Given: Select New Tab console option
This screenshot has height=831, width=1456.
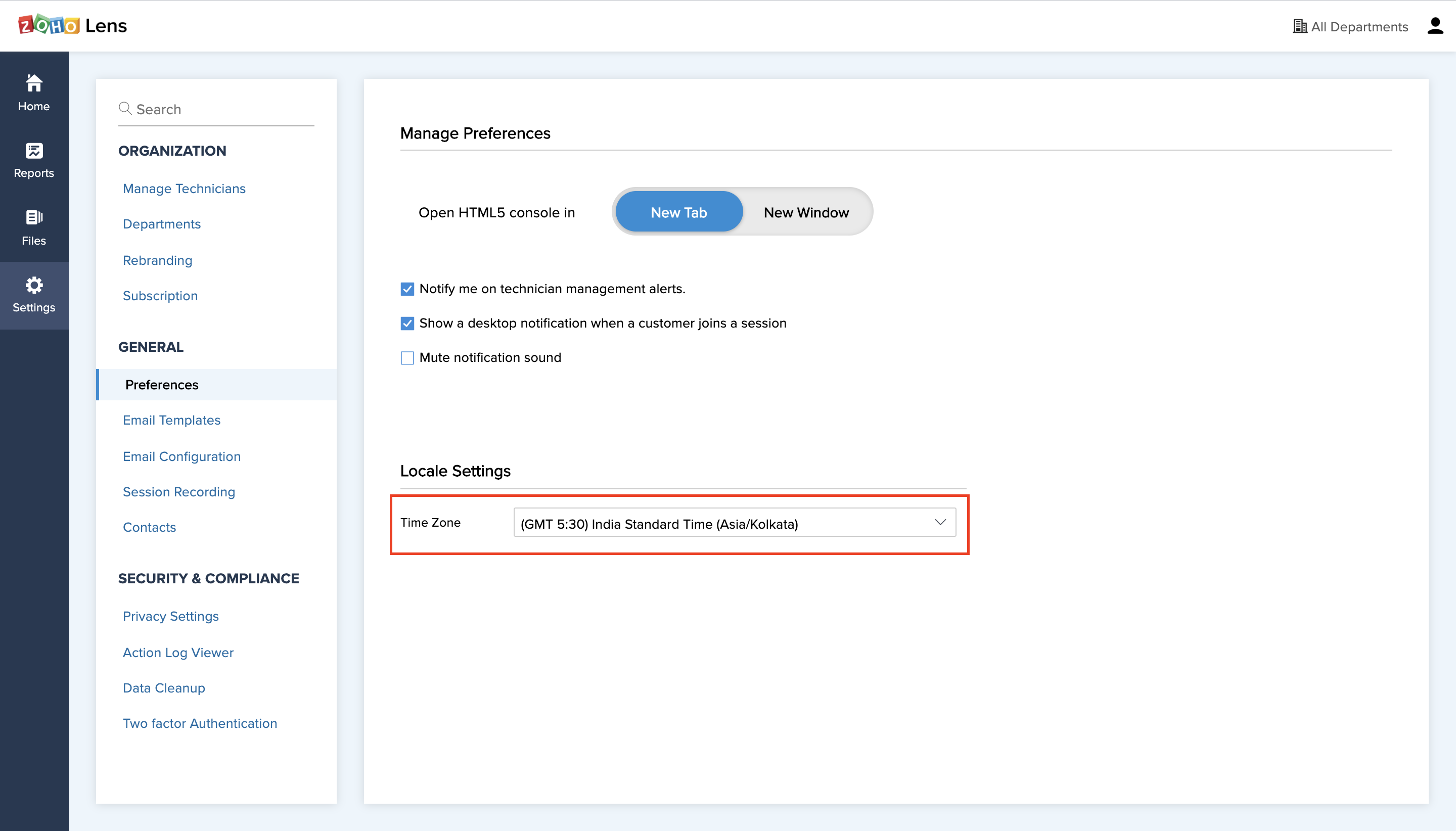Looking at the screenshot, I should 678,212.
